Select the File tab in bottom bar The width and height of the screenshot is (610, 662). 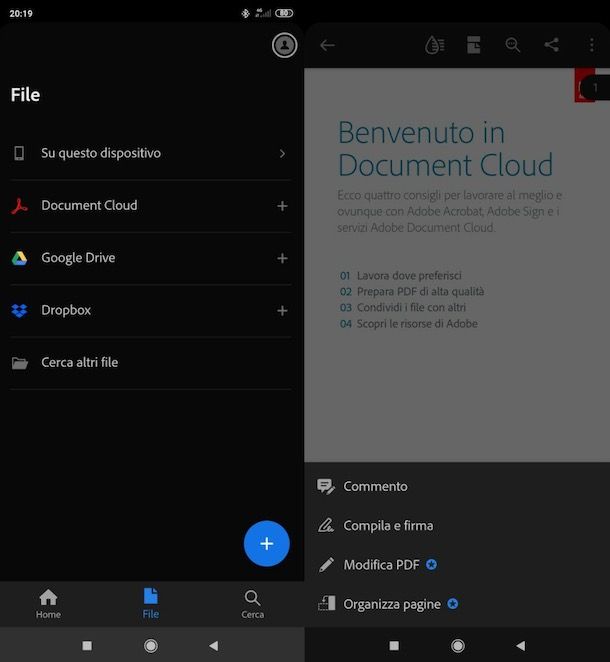click(151, 604)
